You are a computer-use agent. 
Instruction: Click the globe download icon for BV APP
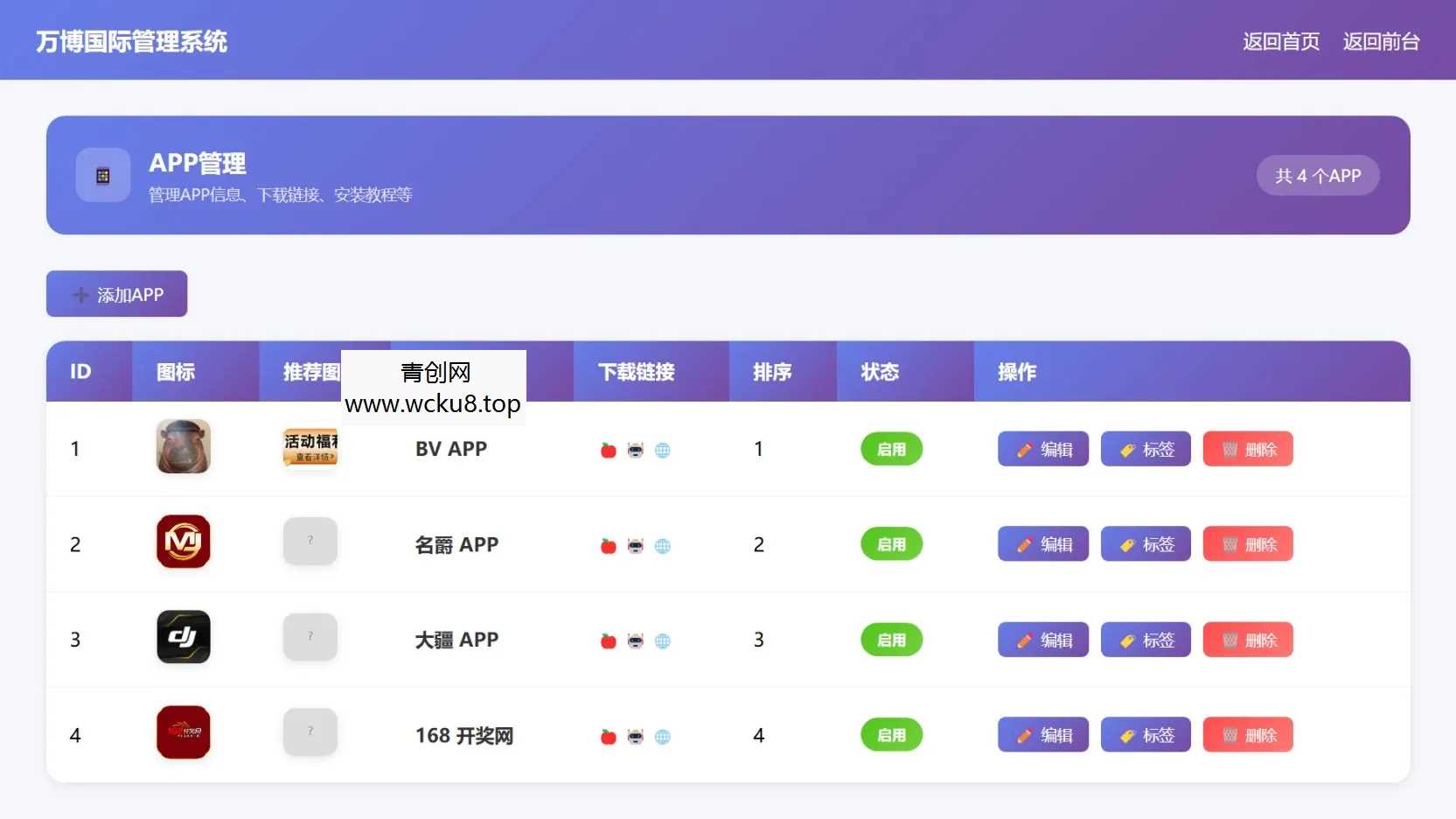pos(665,450)
